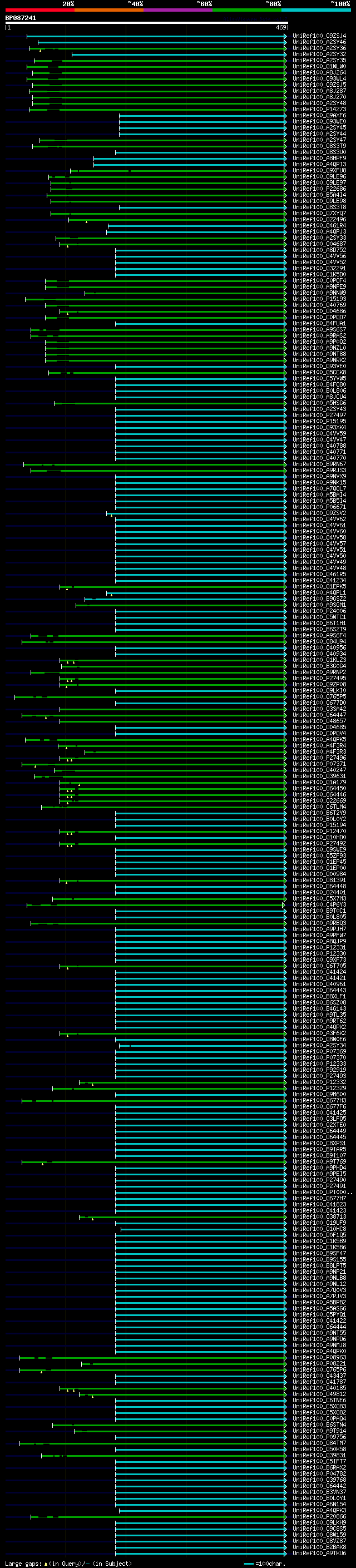This screenshot has height=1568, width=356.
Task: Click the yellow query-gap triangle in the legend
Action: [x=46, y=1563]
